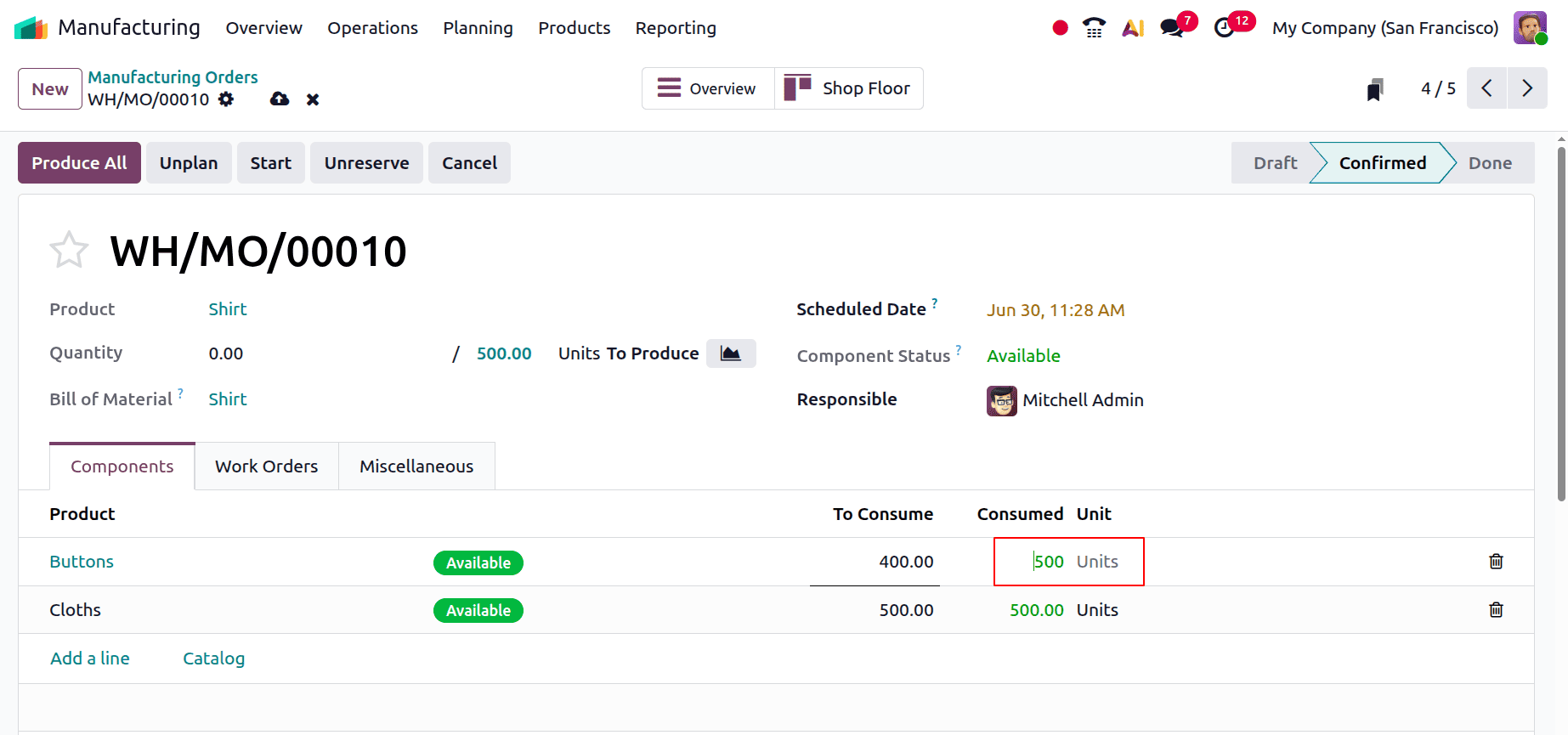Click the bookmark icon

[1375, 89]
